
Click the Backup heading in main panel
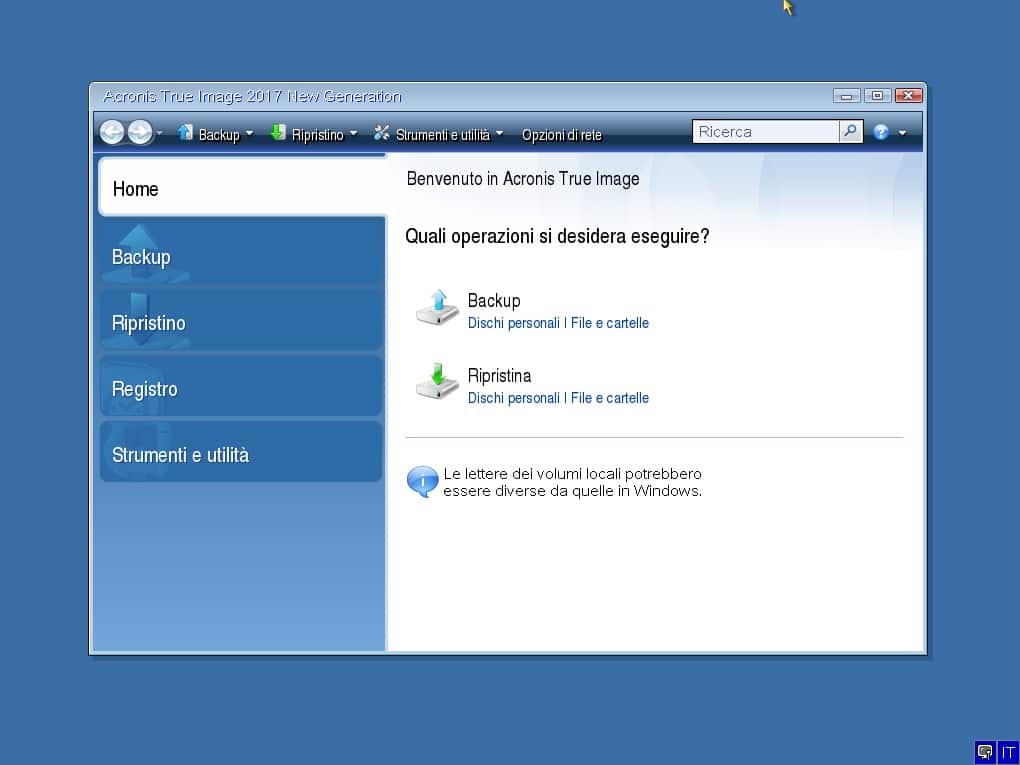pos(494,301)
